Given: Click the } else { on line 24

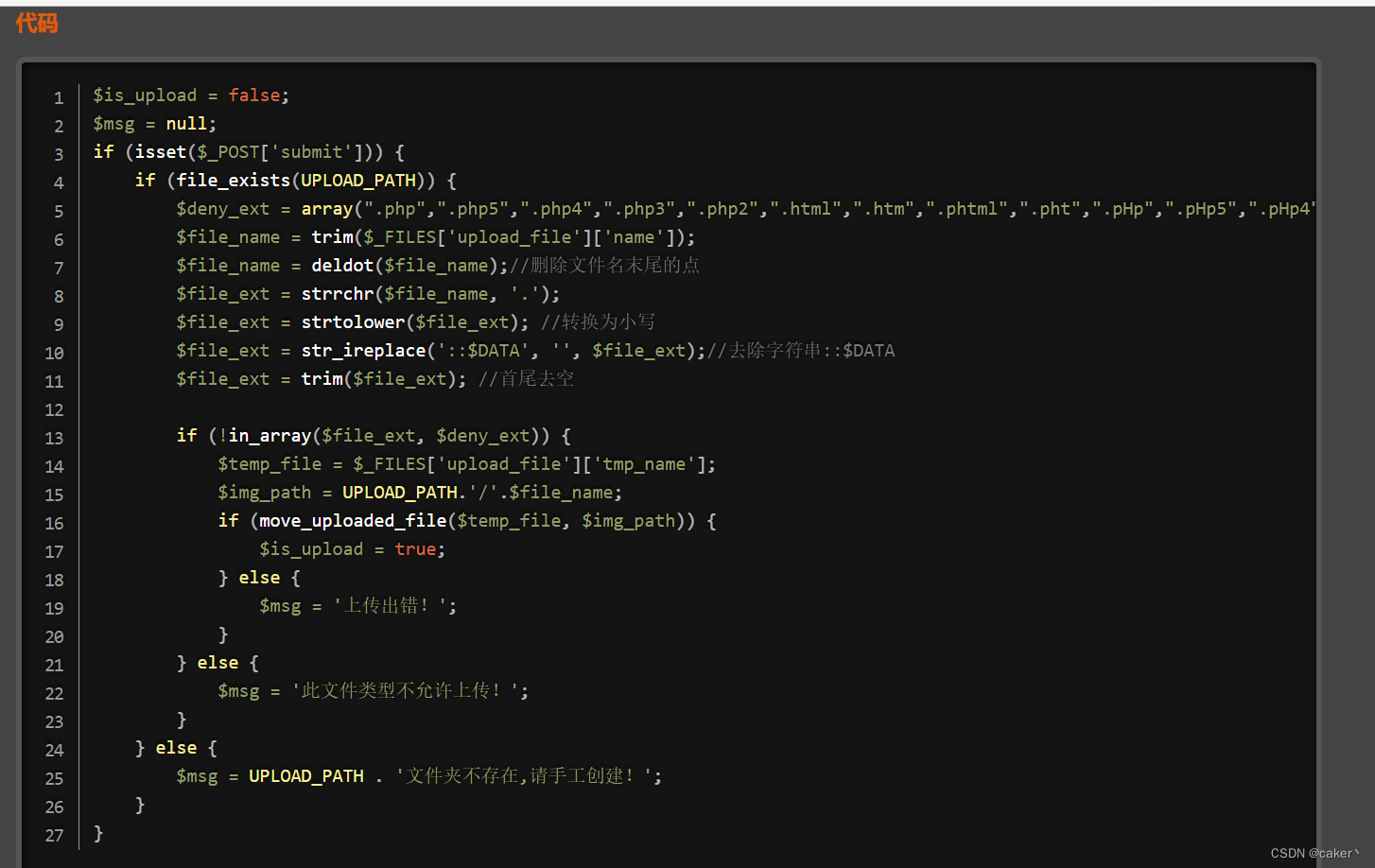Looking at the screenshot, I should click(176, 748).
